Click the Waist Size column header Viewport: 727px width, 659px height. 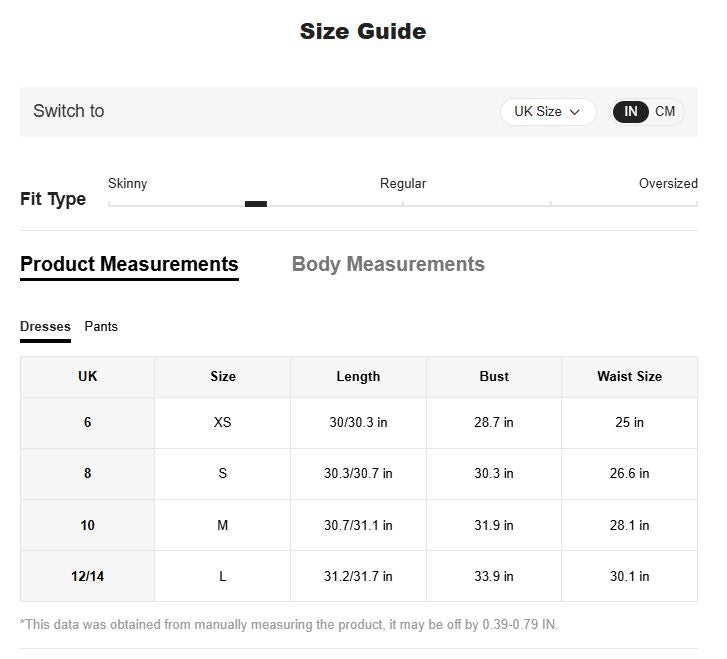point(629,377)
